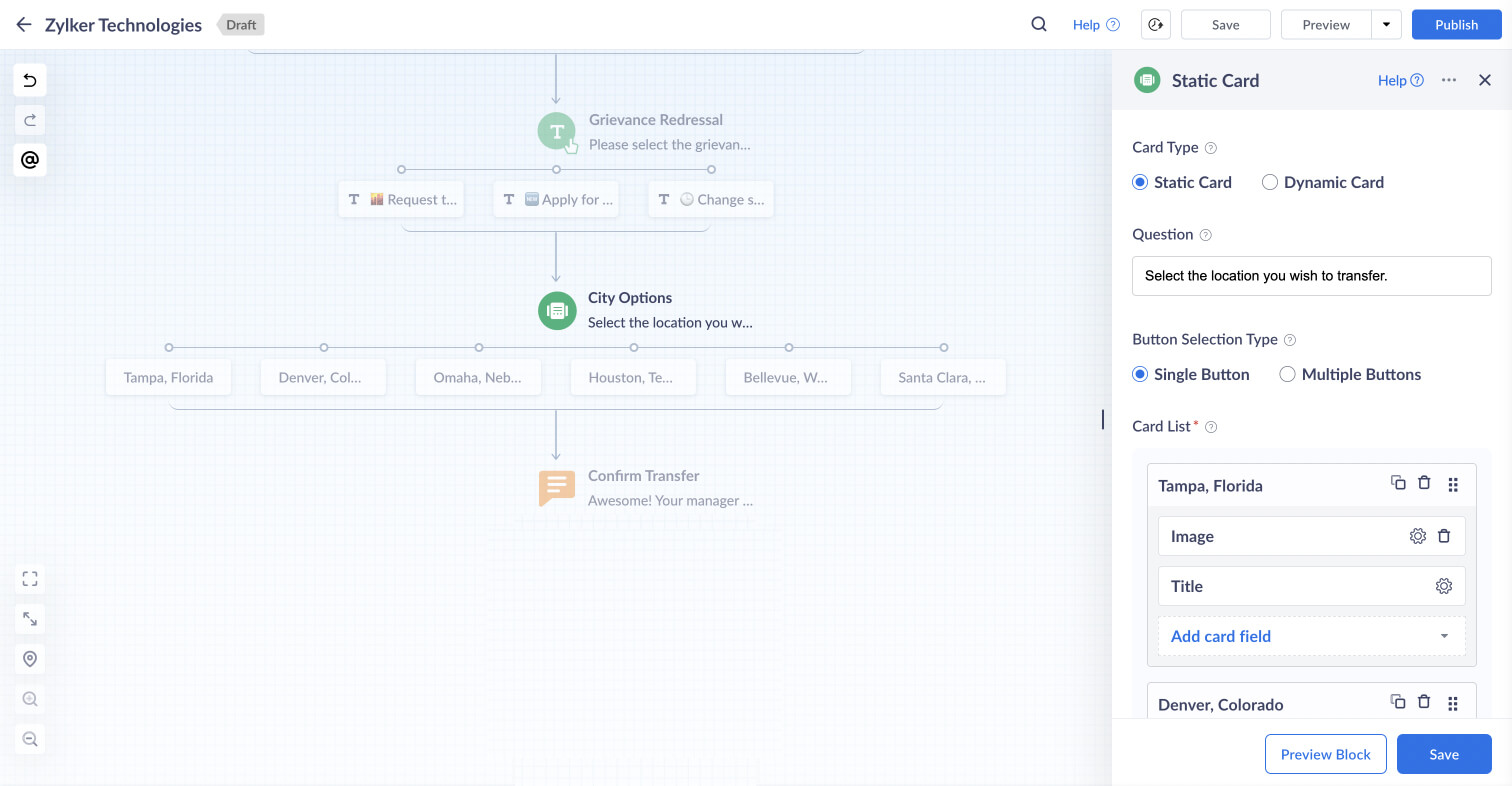Delete the Tampa, Florida card
The image size is (1512, 786).
point(1424,483)
